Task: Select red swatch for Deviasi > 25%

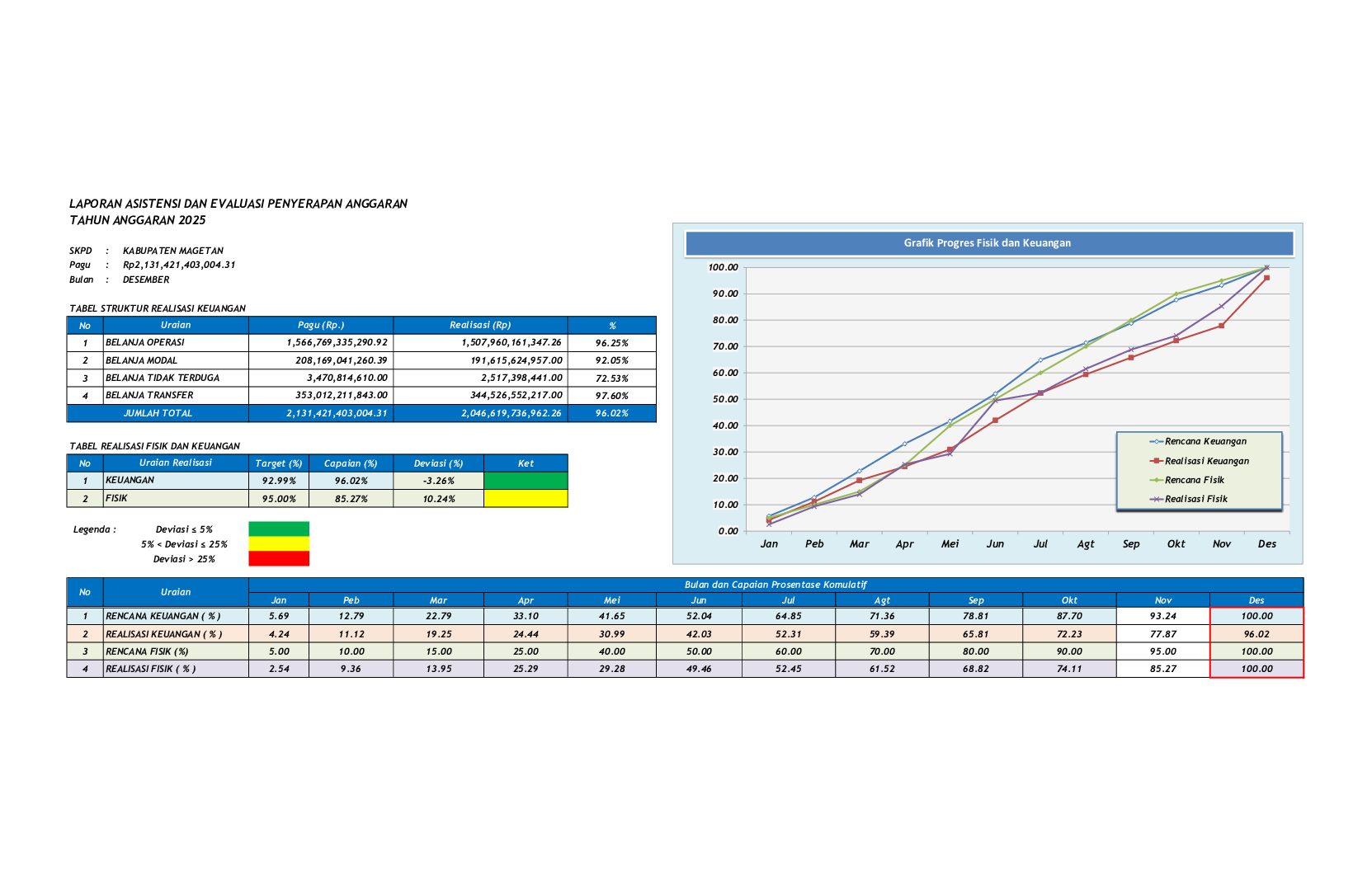Action: [x=279, y=559]
